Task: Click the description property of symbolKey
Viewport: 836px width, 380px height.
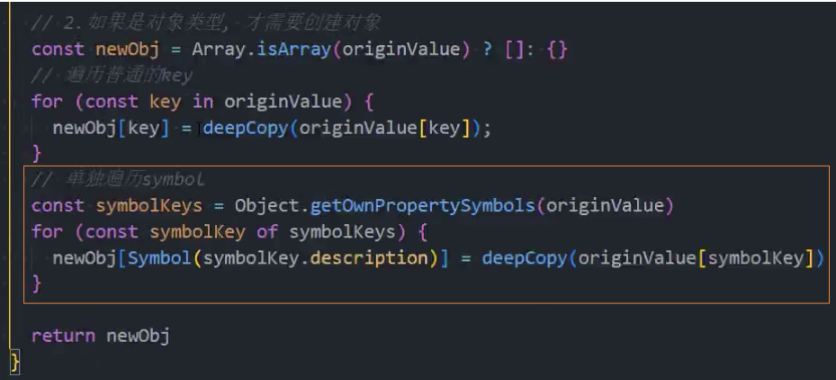Action: [x=369, y=258]
